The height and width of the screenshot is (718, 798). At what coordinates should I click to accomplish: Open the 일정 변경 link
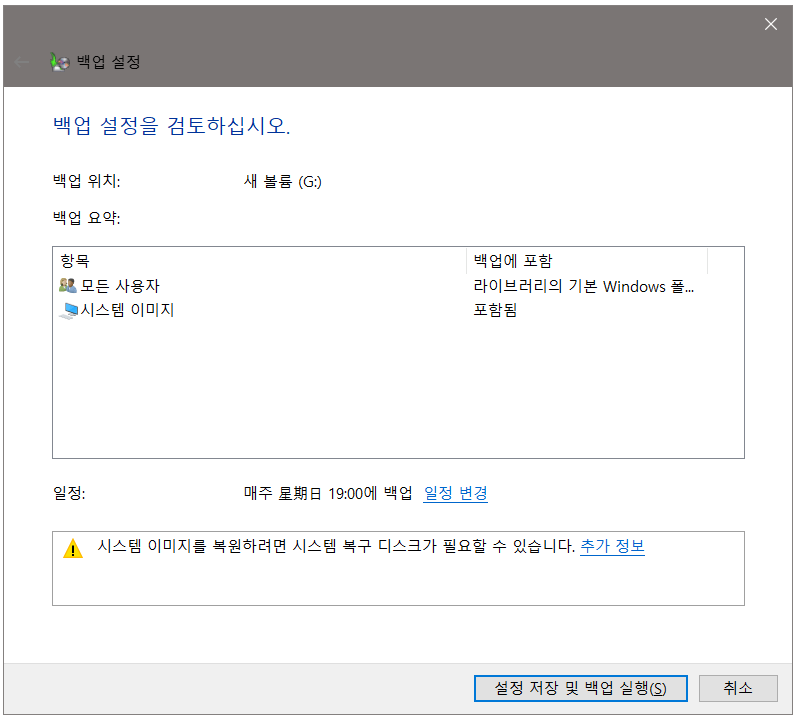coord(455,493)
